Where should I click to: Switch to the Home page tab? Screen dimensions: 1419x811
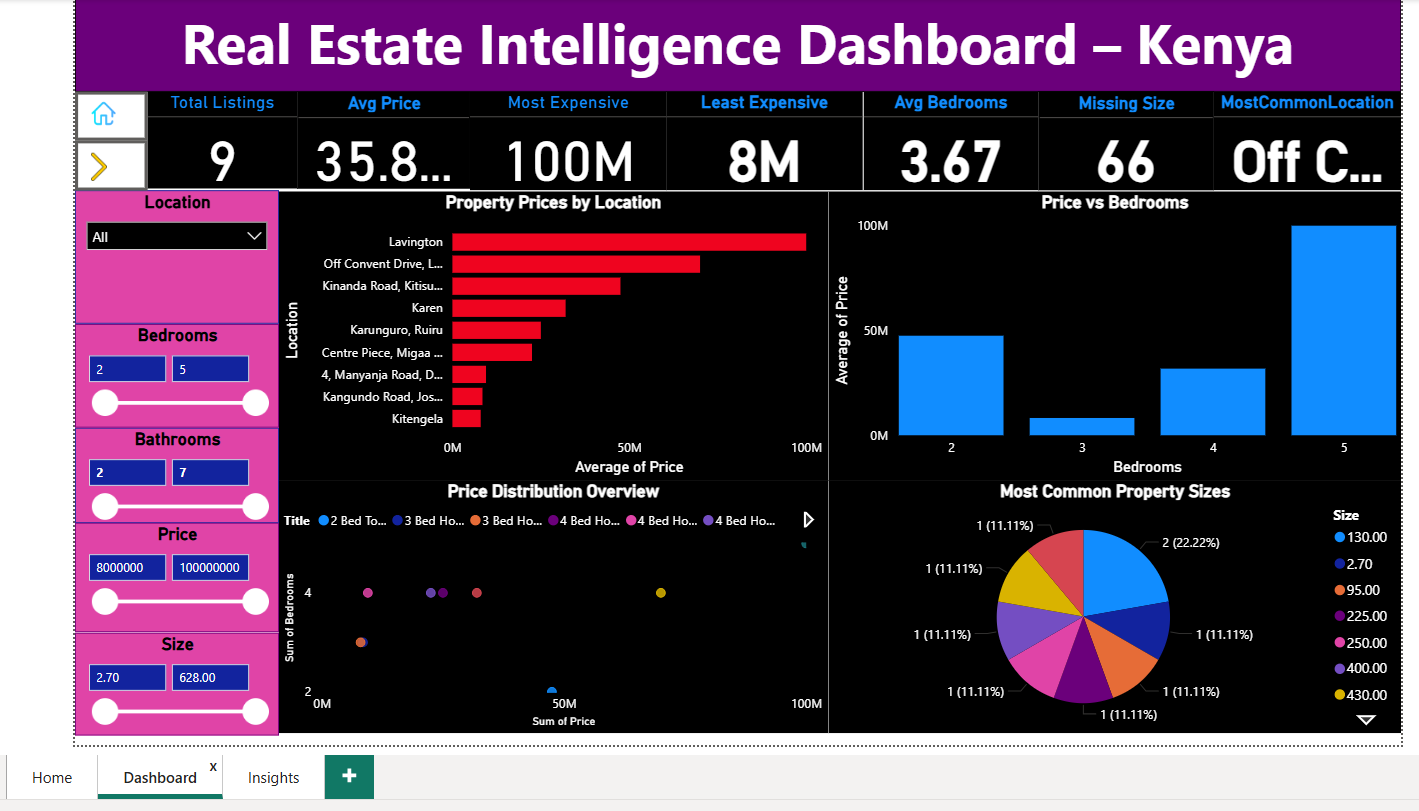coord(52,777)
